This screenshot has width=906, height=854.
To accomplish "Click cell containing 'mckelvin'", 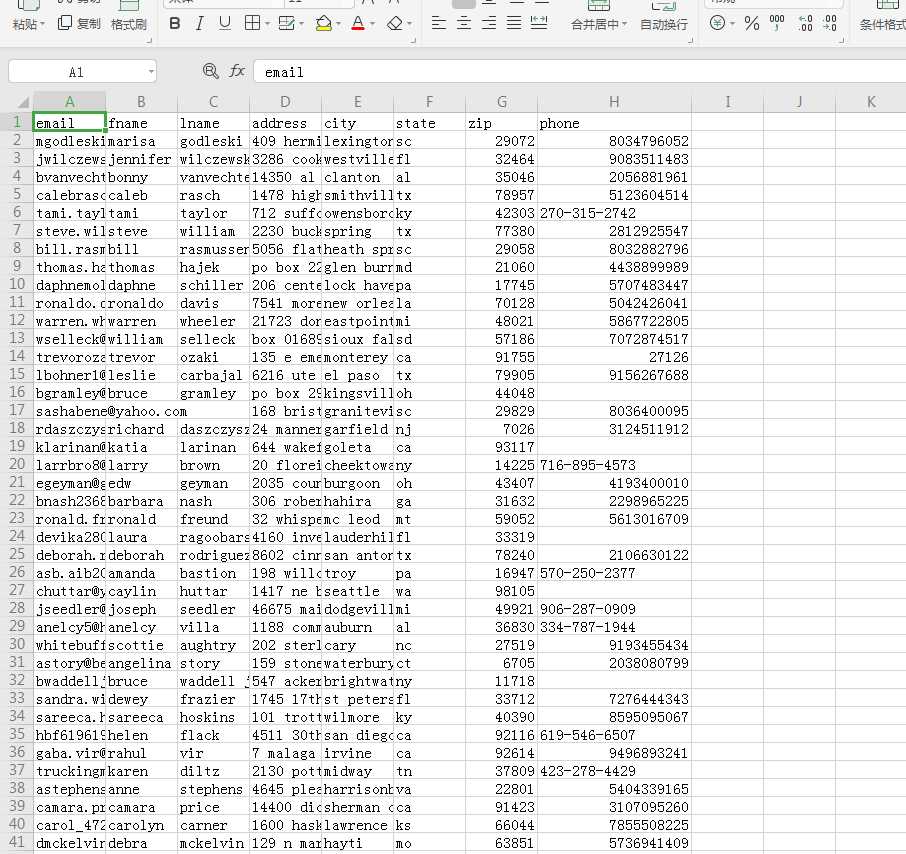I will pos(213,844).
